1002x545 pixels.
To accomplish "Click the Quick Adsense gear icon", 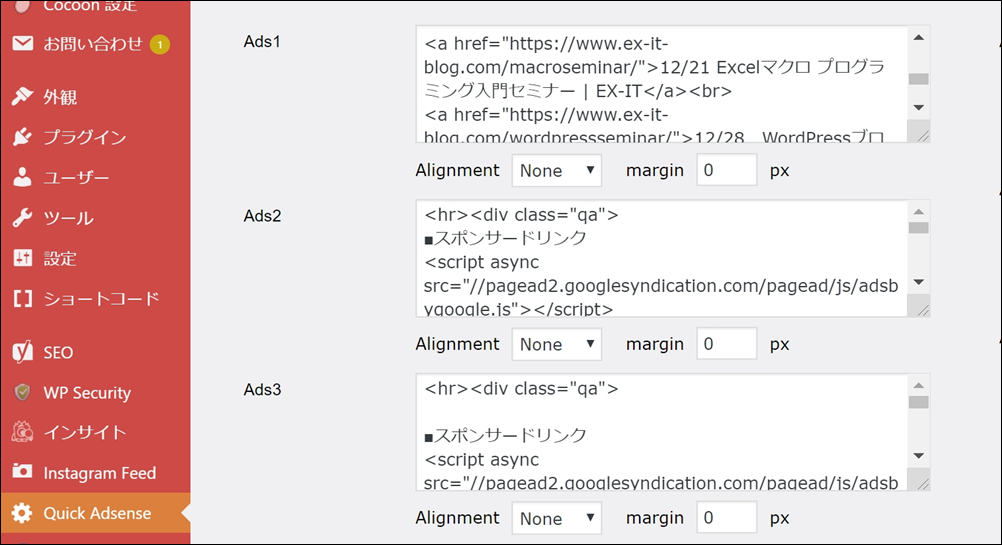I will [x=22, y=513].
